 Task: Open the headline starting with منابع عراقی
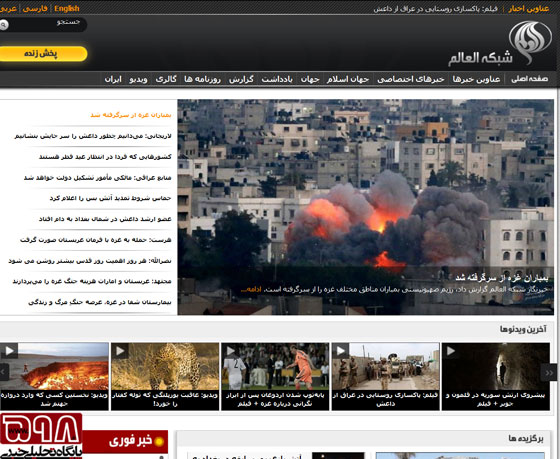(98, 178)
